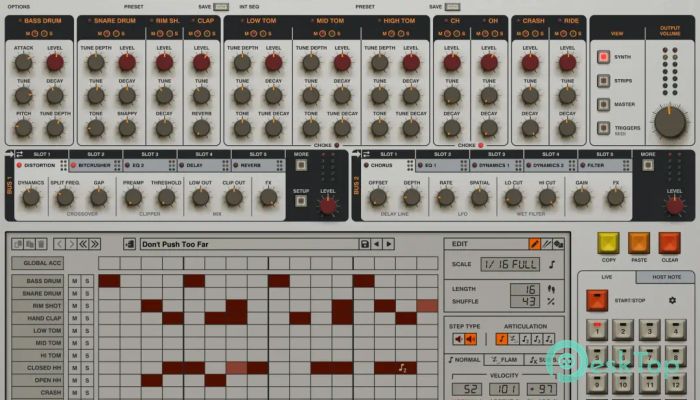Mute the Hand Clap sequencer row

tap(75, 318)
